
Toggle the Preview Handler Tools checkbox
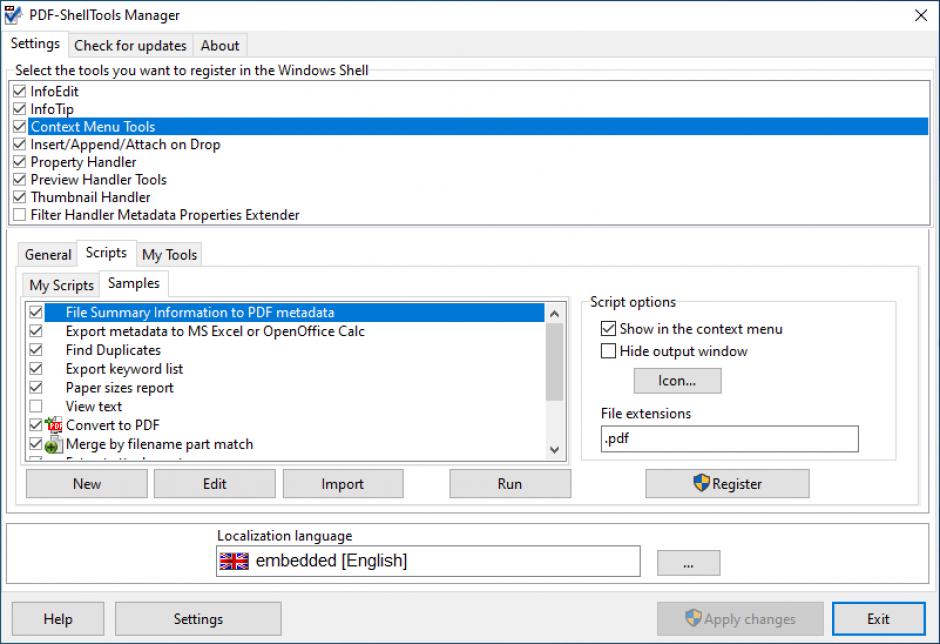(20, 179)
